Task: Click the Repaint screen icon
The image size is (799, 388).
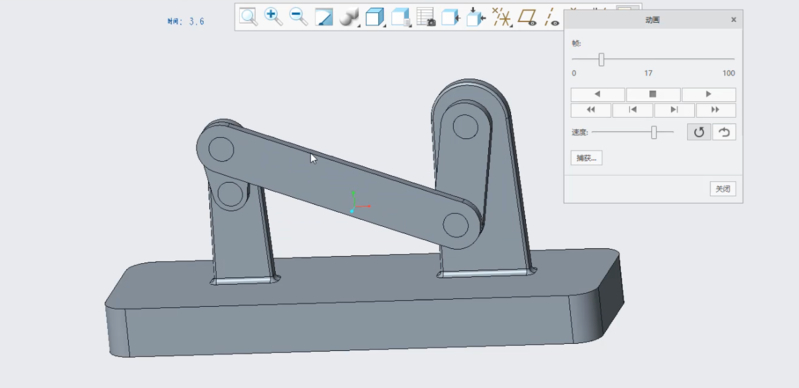Action: pyautogui.click(x=324, y=17)
